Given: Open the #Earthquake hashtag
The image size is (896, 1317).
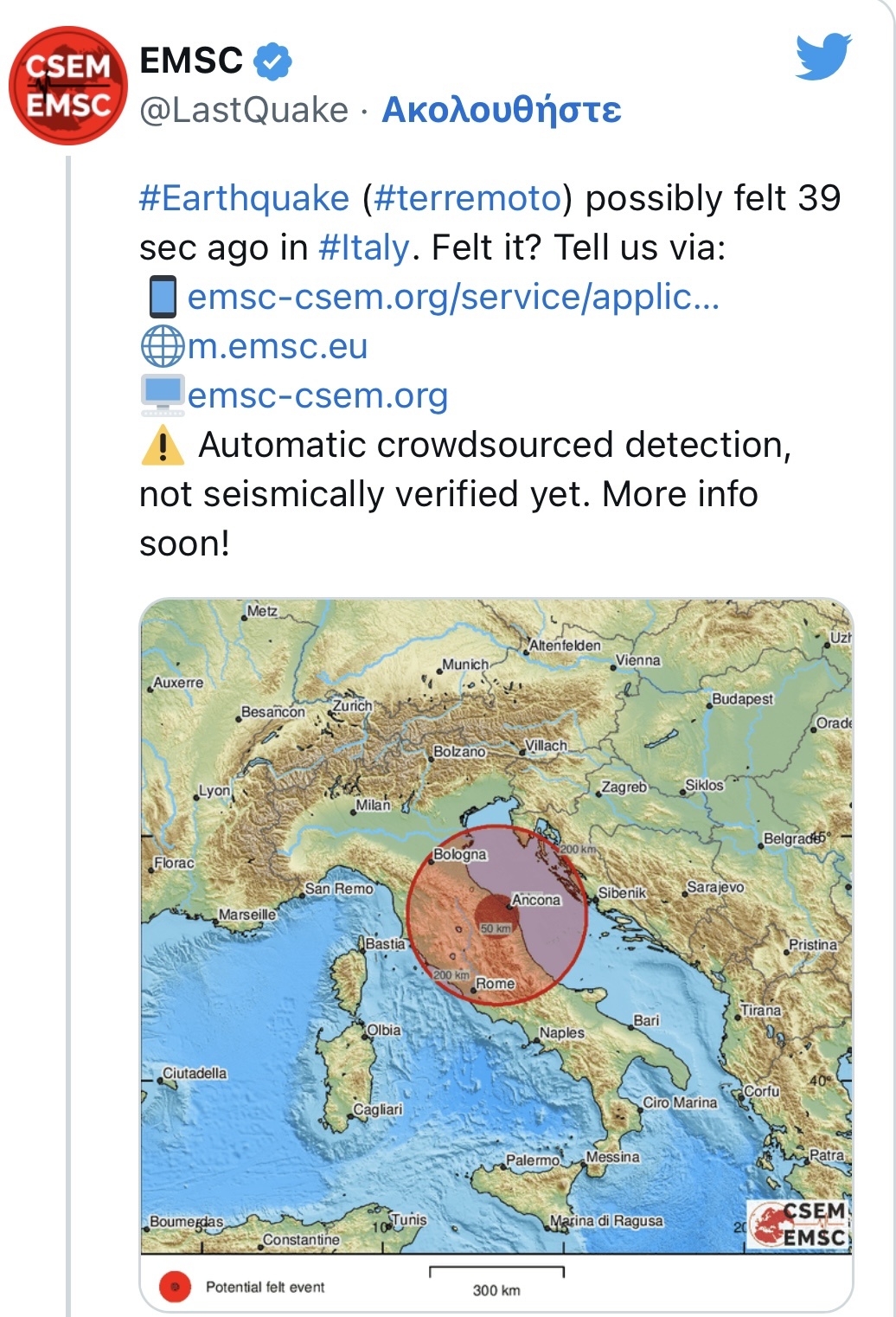Looking at the screenshot, I should (x=244, y=198).
